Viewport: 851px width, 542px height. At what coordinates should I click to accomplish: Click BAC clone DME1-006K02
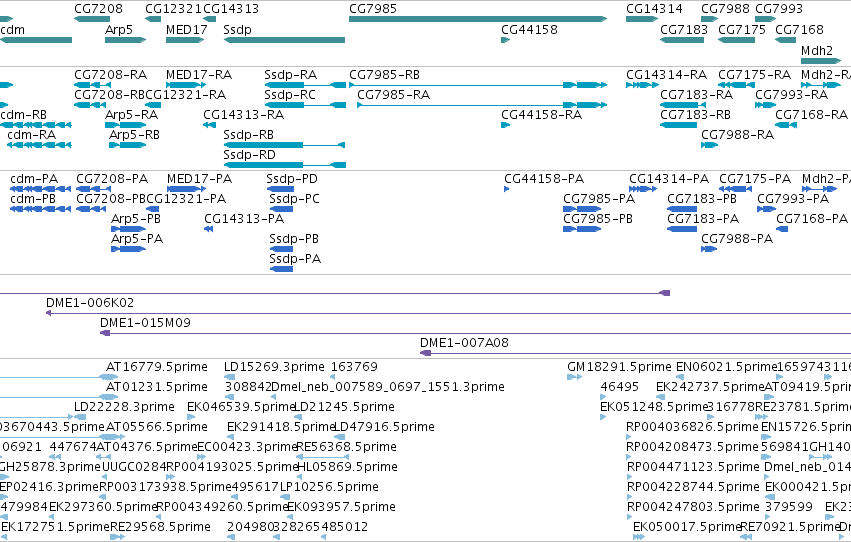(x=448, y=313)
